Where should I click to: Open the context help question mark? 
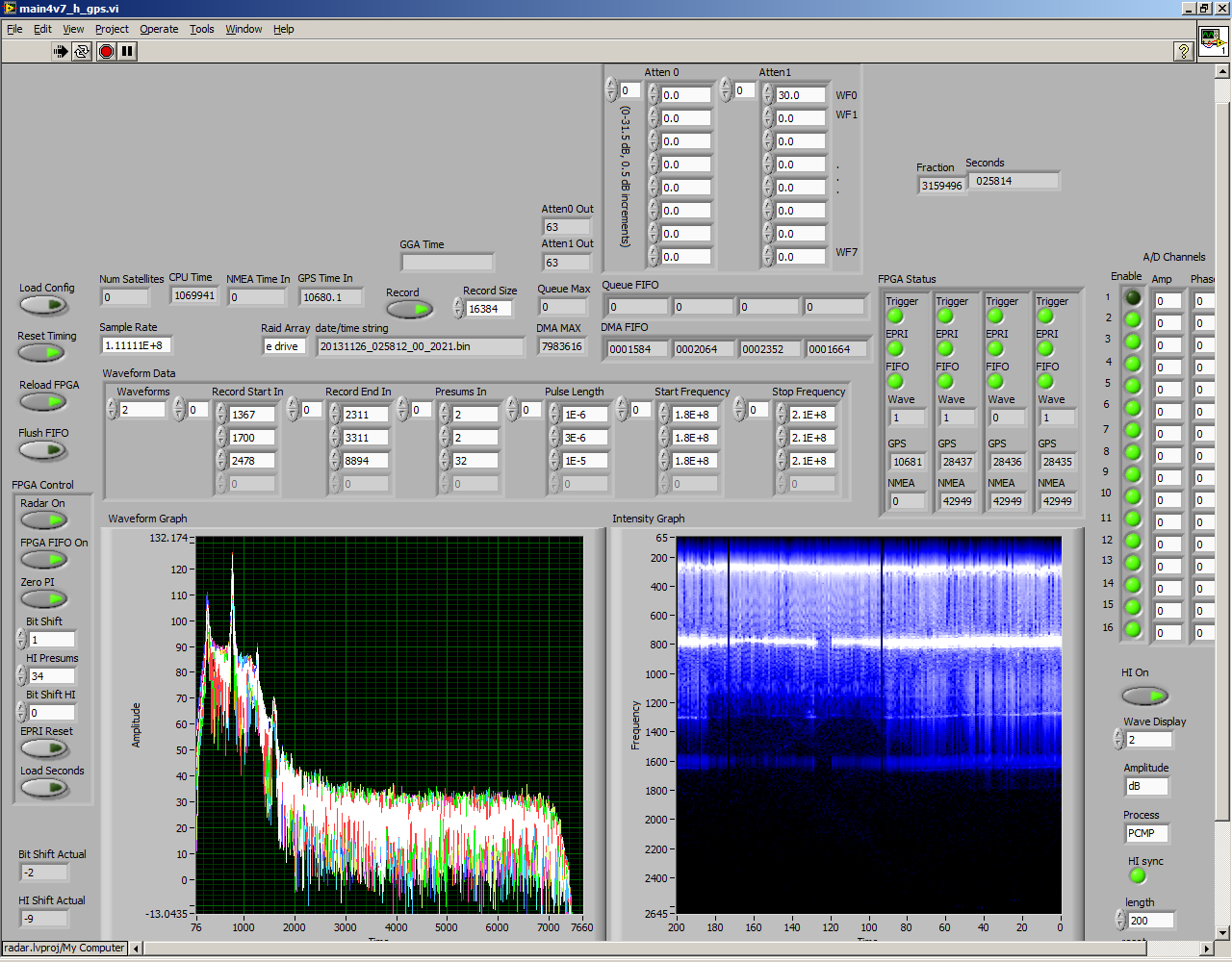1184,51
